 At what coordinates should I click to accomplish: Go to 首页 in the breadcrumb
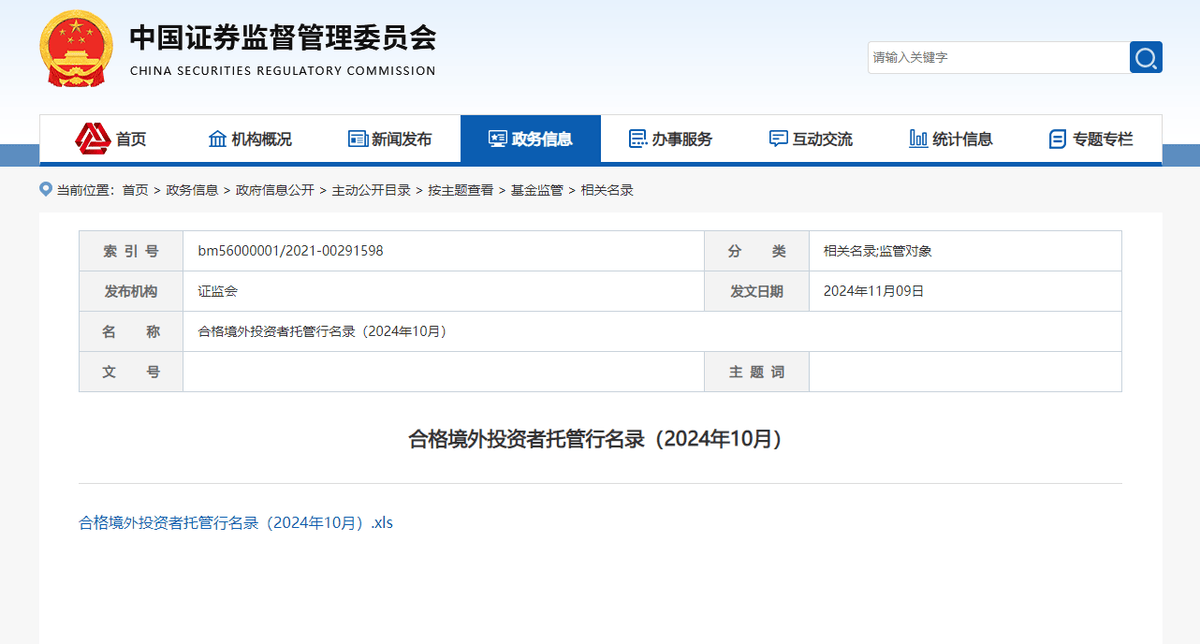pos(135,190)
